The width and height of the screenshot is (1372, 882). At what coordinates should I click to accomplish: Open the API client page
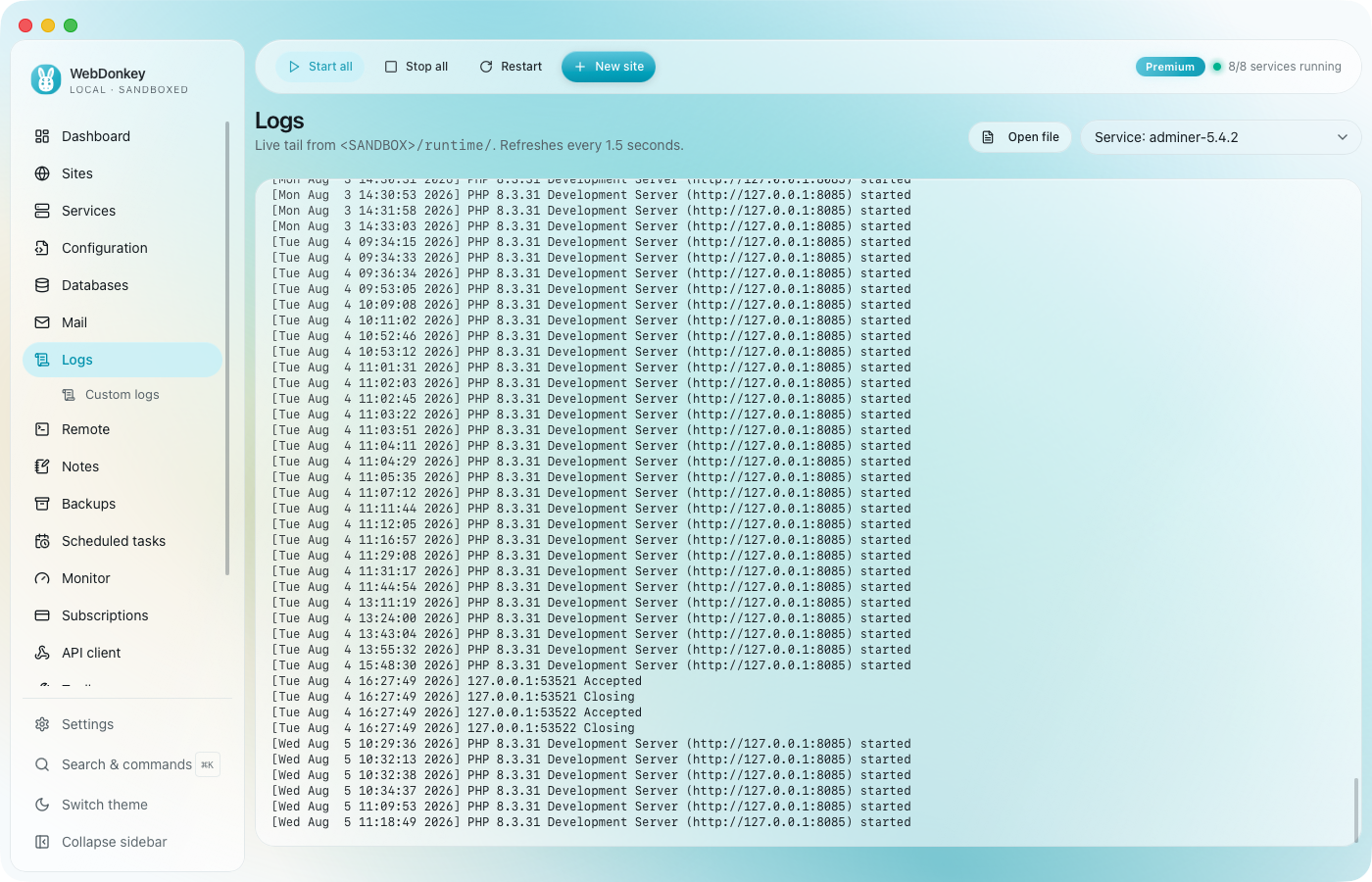point(123,653)
